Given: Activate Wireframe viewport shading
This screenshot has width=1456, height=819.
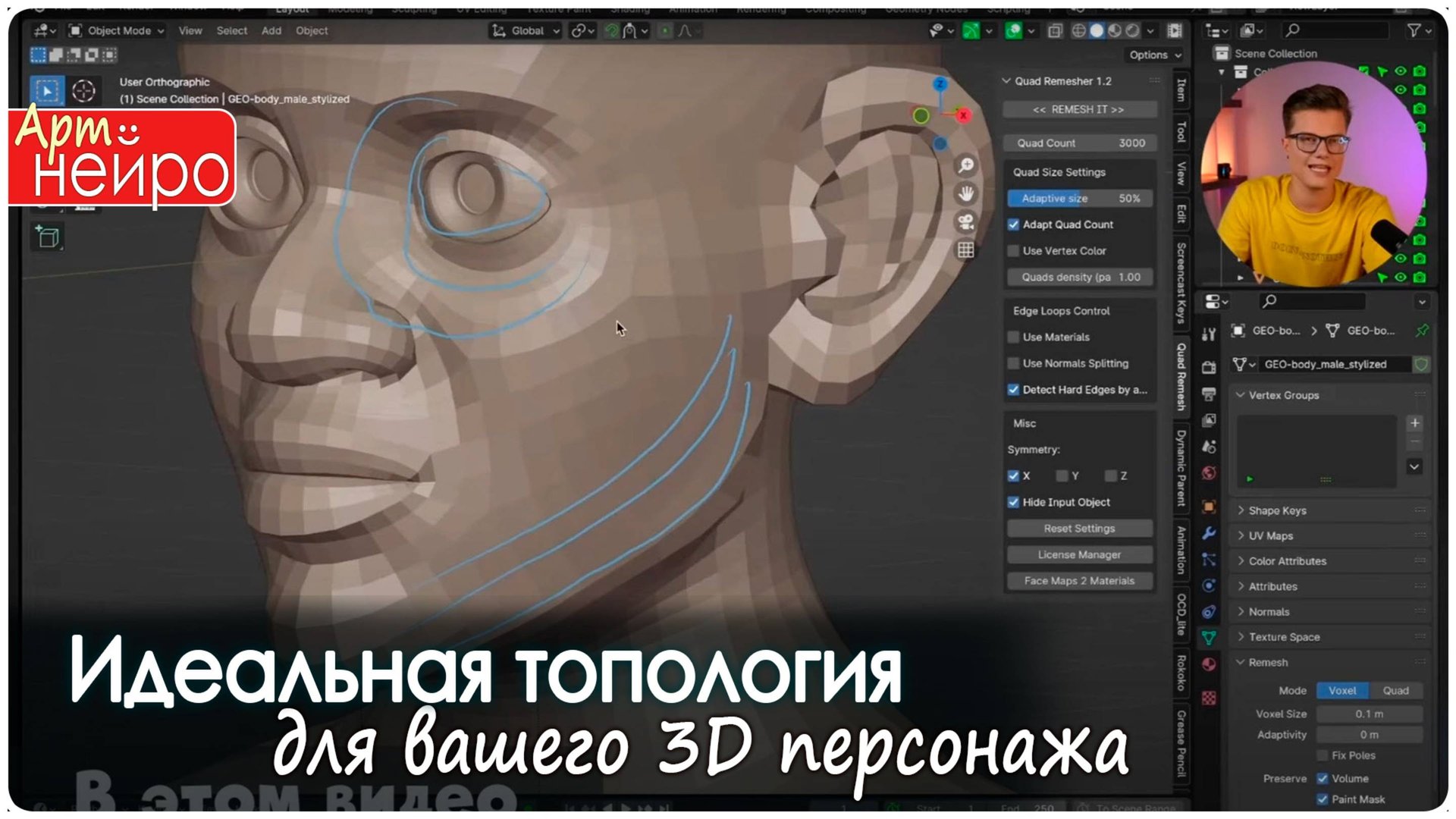Looking at the screenshot, I should pyautogui.click(x=1079, y=31).
